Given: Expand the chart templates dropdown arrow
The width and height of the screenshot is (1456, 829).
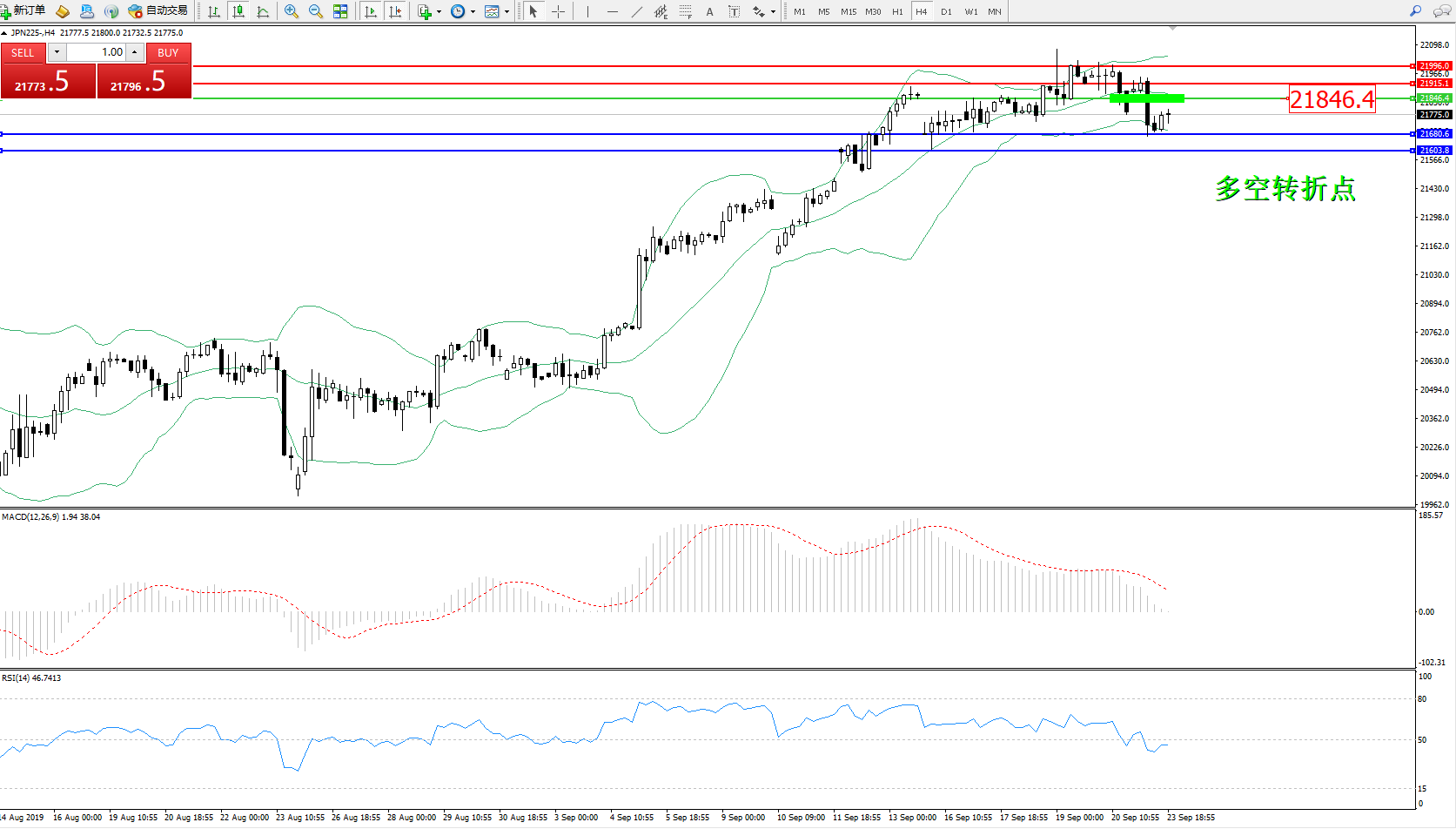Looking at the screenshot, I should click(507, 11).
